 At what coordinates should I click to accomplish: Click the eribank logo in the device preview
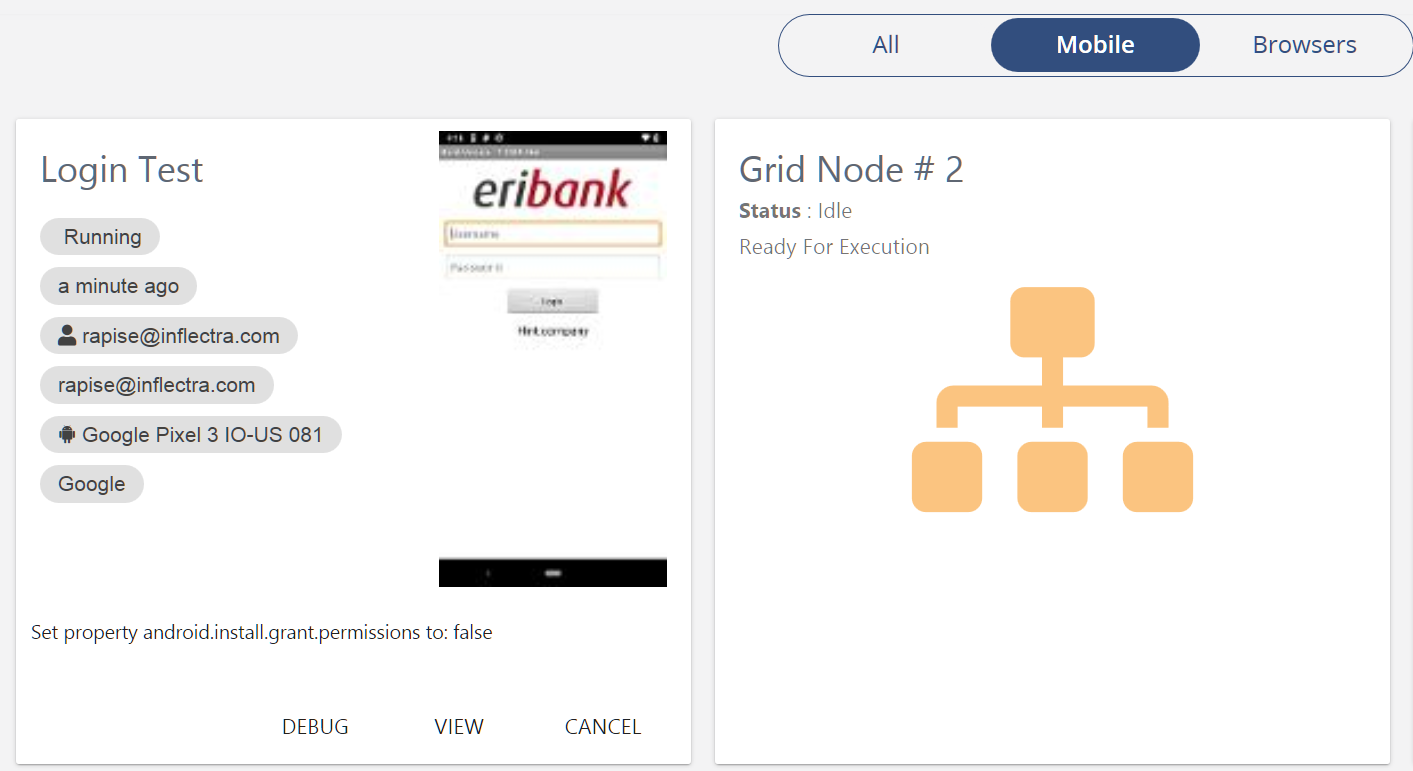click(552, 189)
